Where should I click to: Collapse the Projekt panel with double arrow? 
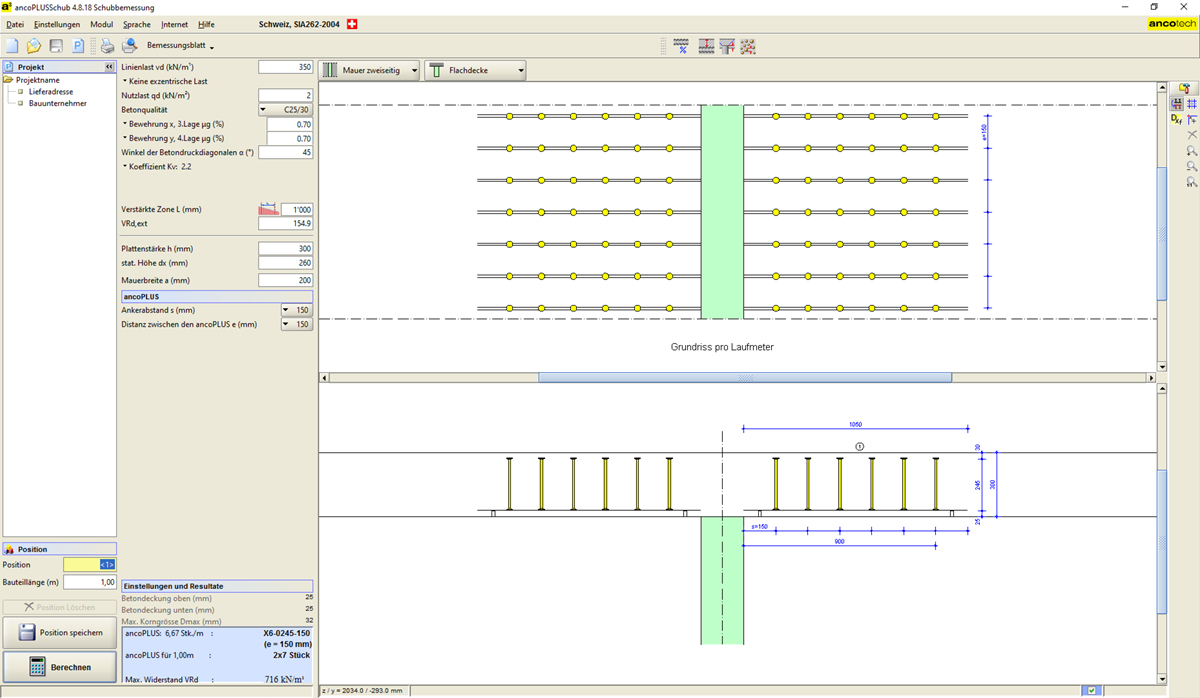coord(109,67)
